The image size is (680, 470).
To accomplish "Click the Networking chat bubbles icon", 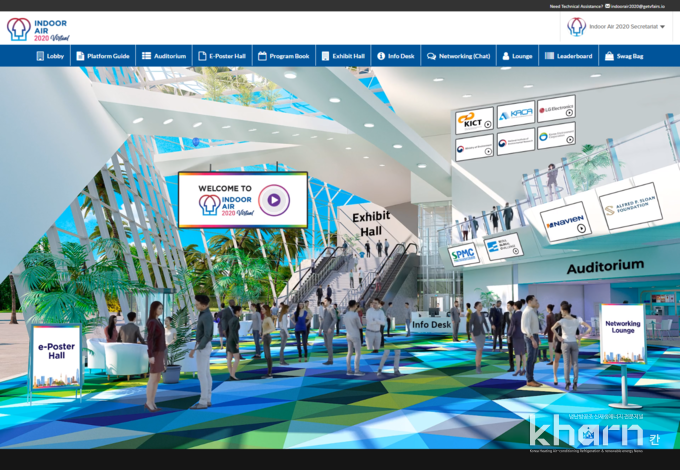I will point(431,56).
